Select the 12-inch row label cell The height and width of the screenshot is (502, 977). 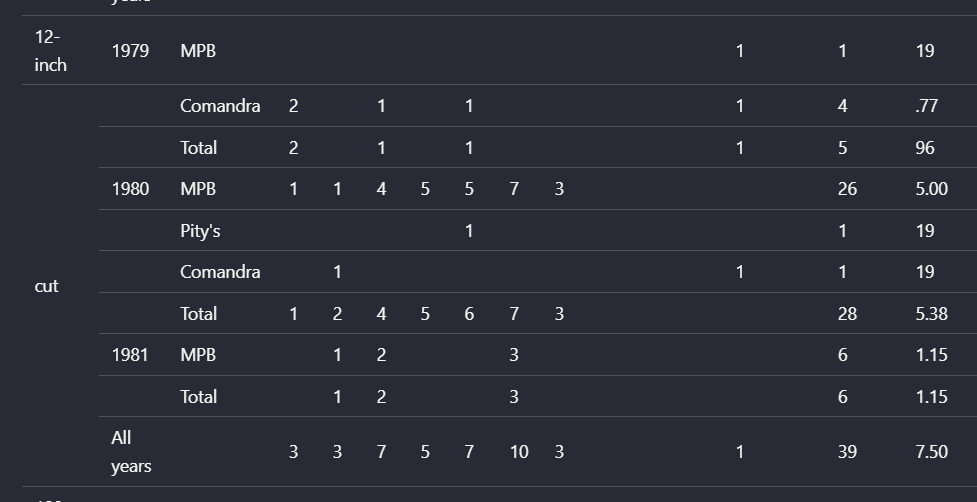click(x=50, y=50)
